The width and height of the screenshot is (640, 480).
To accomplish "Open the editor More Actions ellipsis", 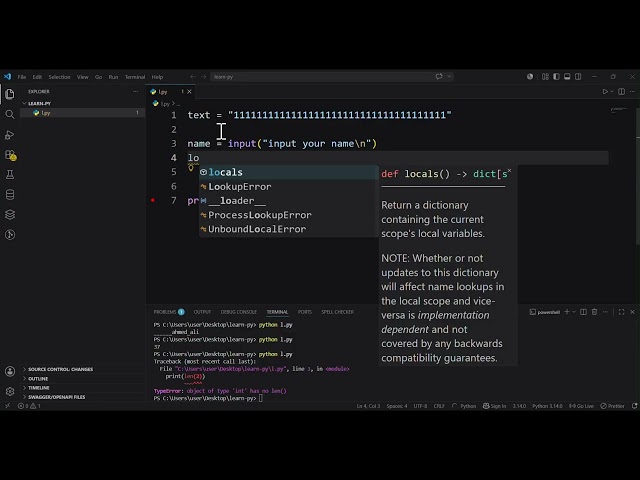I will [632, 91].
